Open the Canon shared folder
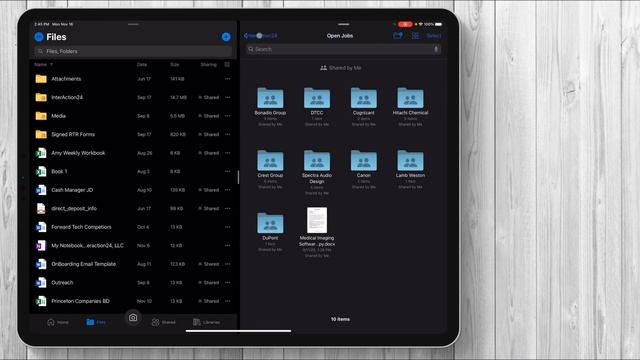Image resolution: width=640 pixels, height=360 pixels. tap(364, 160)
